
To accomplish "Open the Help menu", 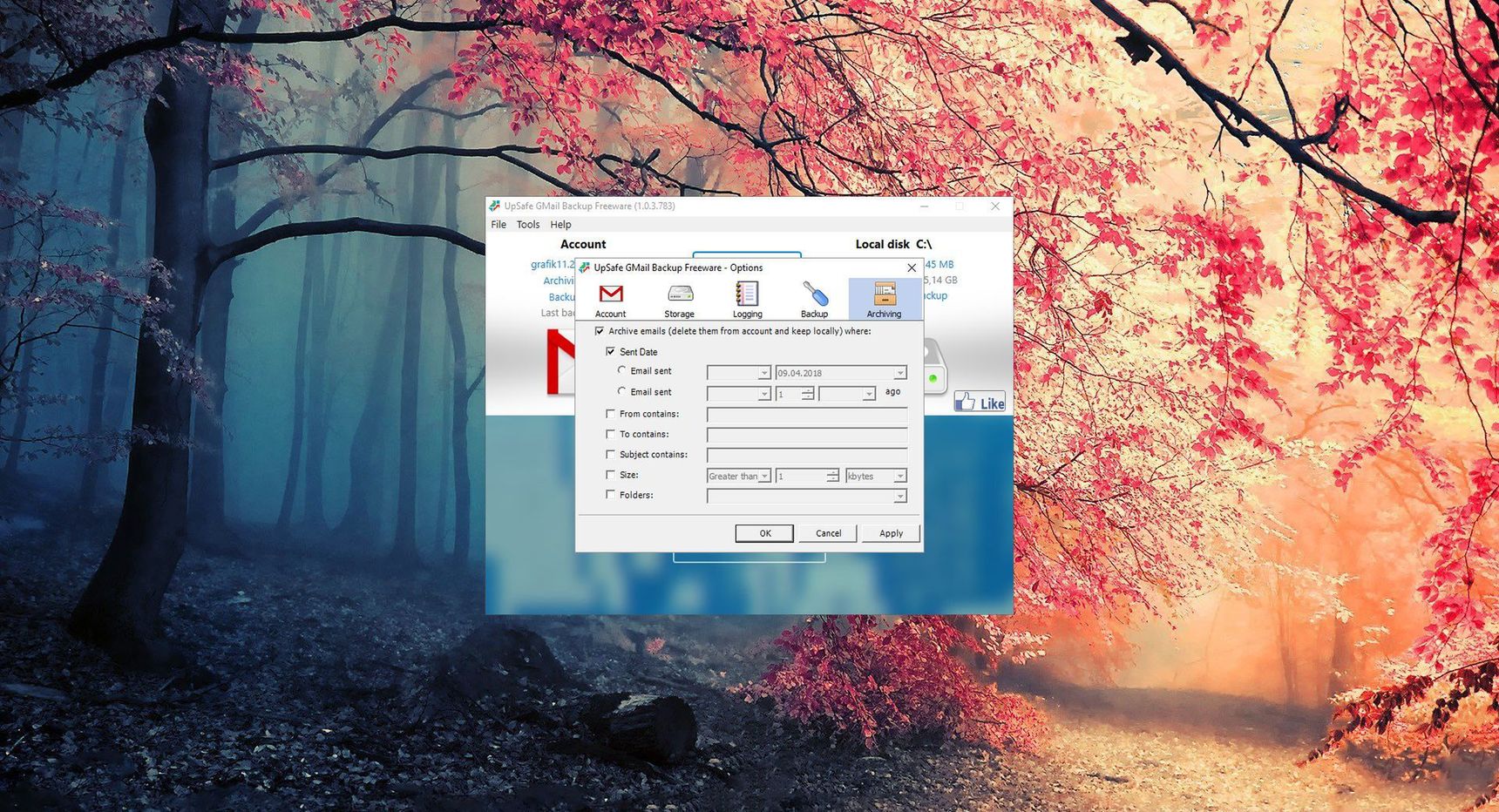I will click(x=560, y=225).
